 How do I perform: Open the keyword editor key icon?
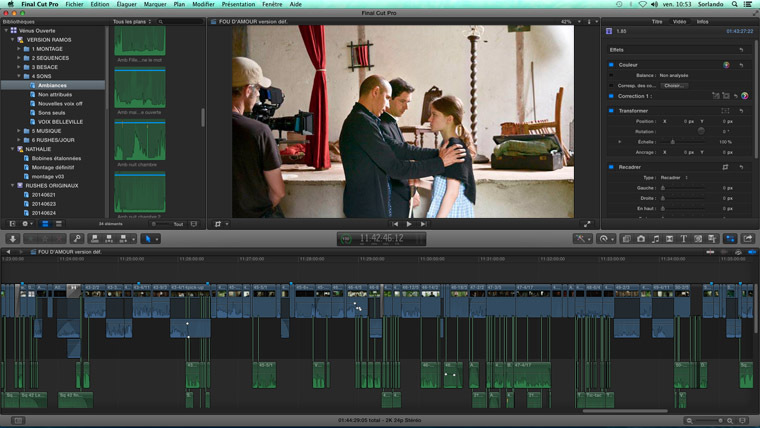pos(77,238)
